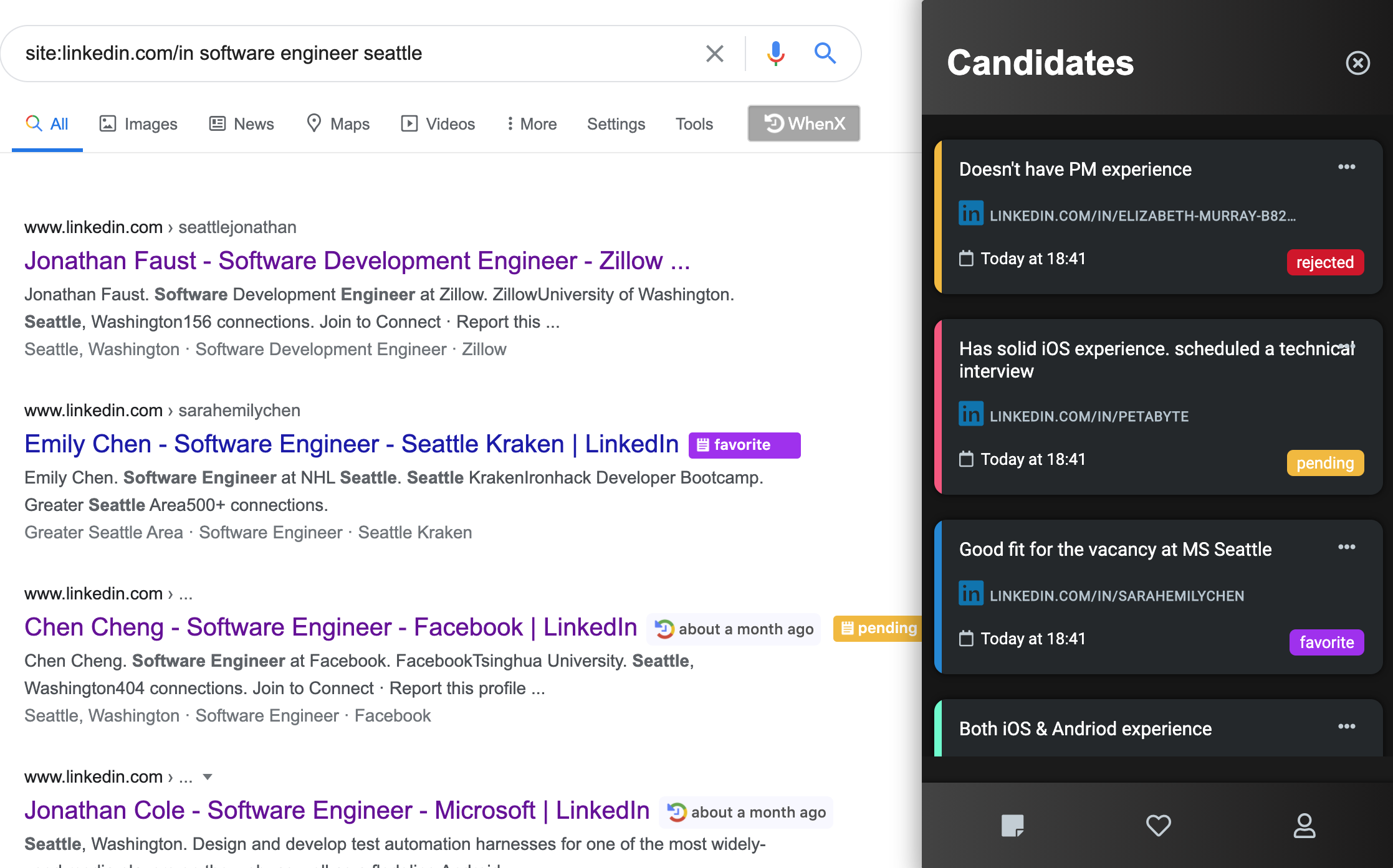Viewport: 1393px width, 868px height.
Task: Switch to the Videos tab
Action: (438, 124)
